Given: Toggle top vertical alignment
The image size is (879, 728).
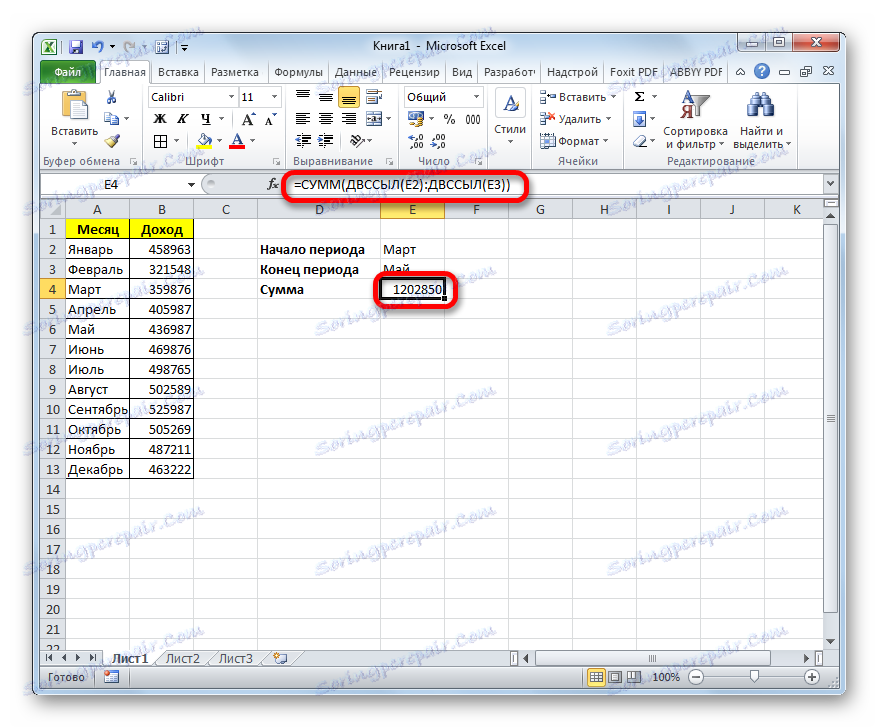Looking at the screenshot, I should point(303,97).
